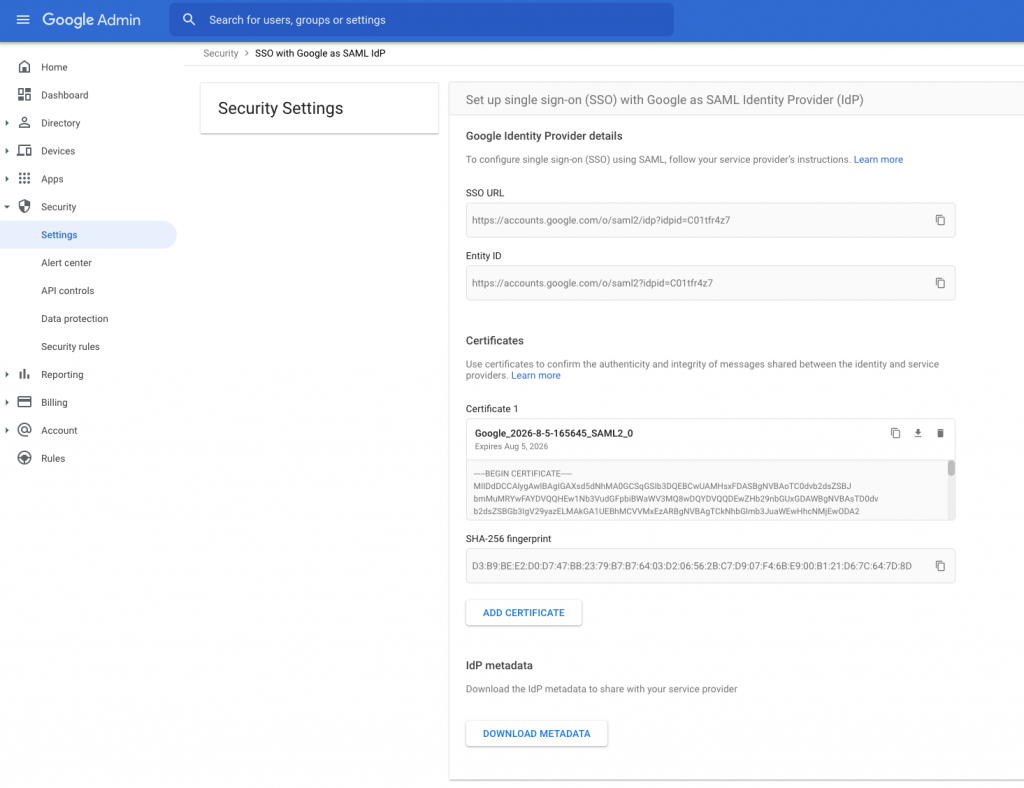Copy the SHA-256 fingerprint
Image resolution: width=1024 pixels, height=788 pixels.
pyautogui.click(x=939, y=565)
